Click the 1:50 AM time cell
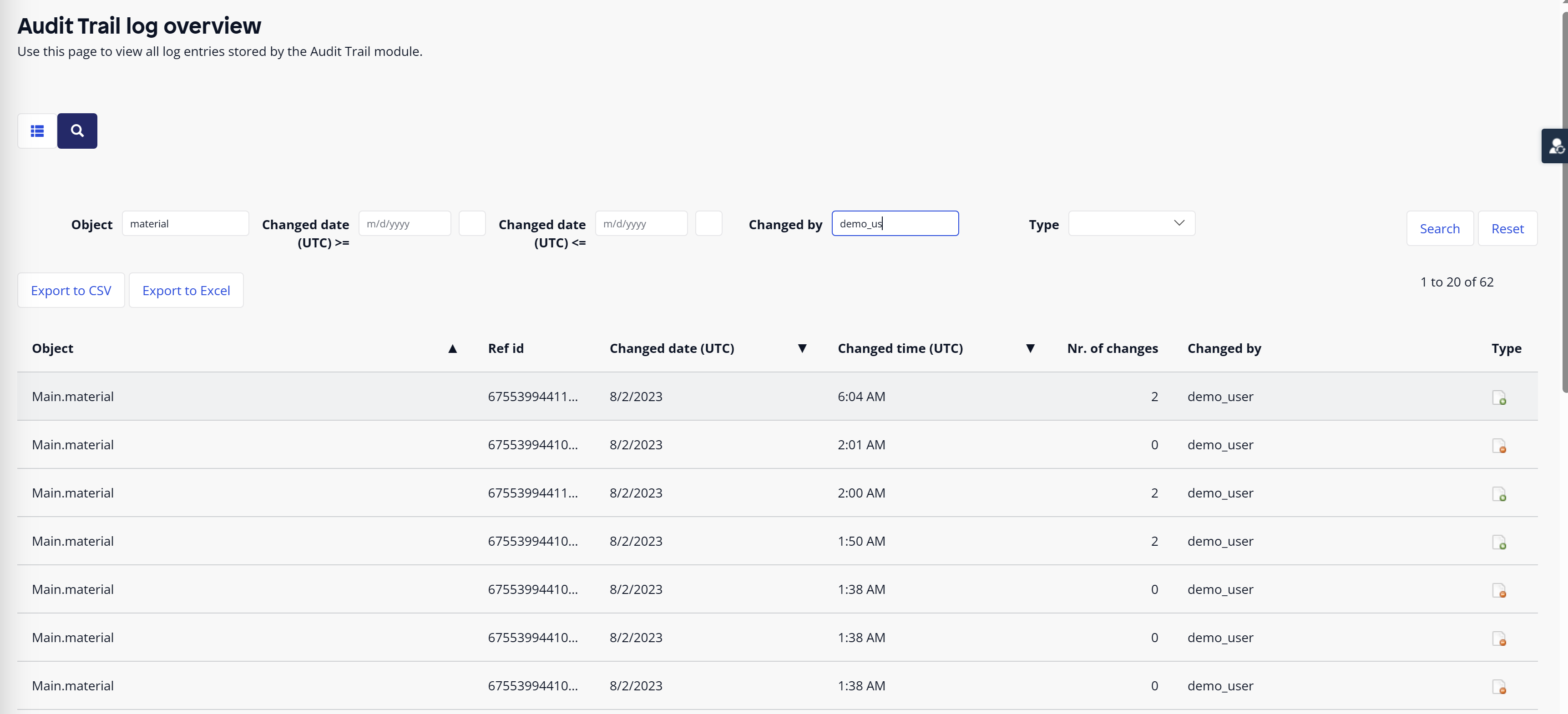1568x714 pixels. [x=861, y=541]
